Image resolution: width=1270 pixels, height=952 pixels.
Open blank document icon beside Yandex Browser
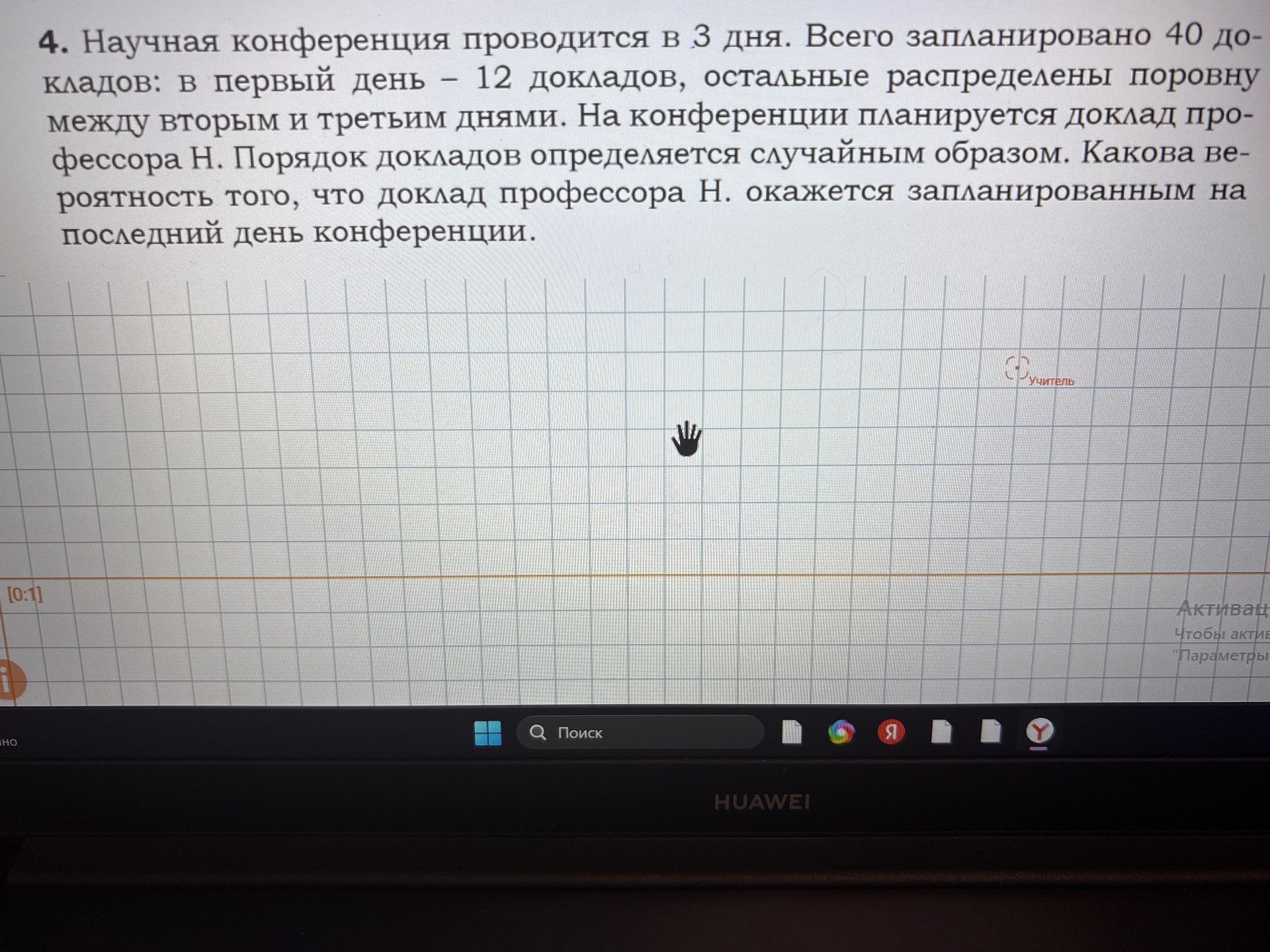(990, 731)
